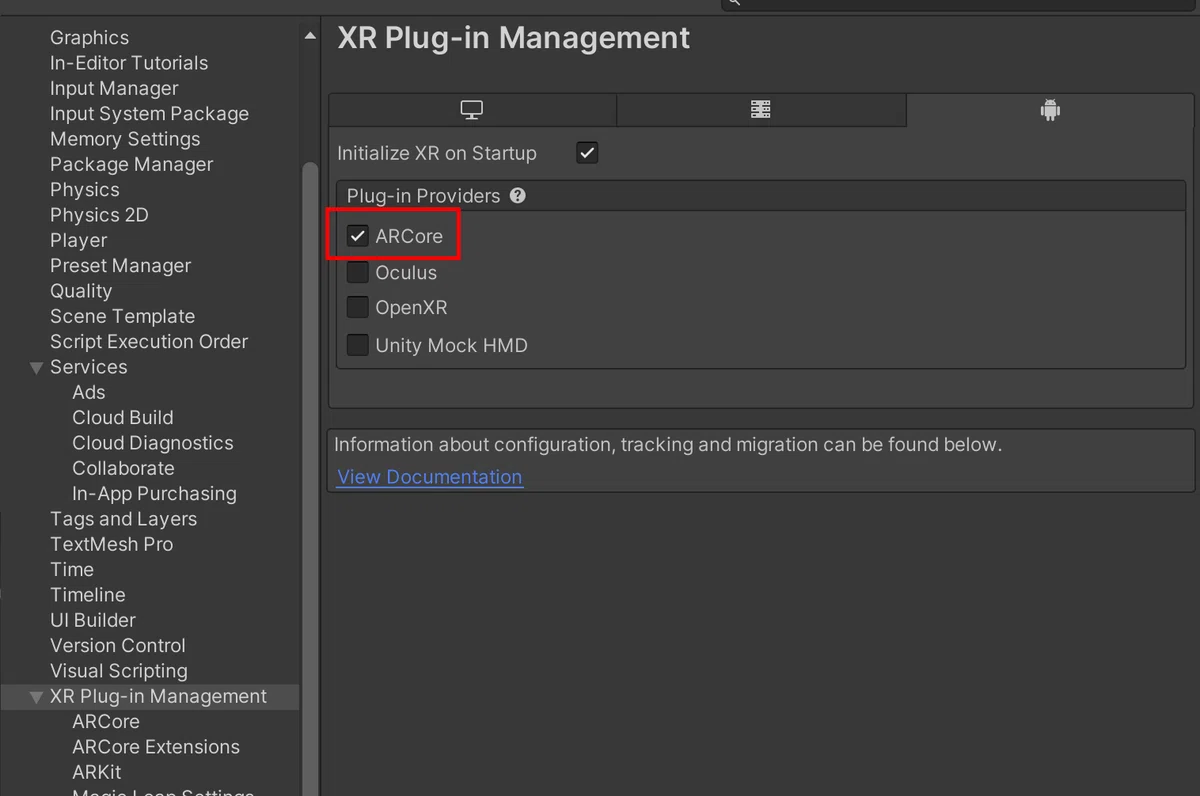Collapse the Services section
The image size is (1200, 796).
click(37, 367)
